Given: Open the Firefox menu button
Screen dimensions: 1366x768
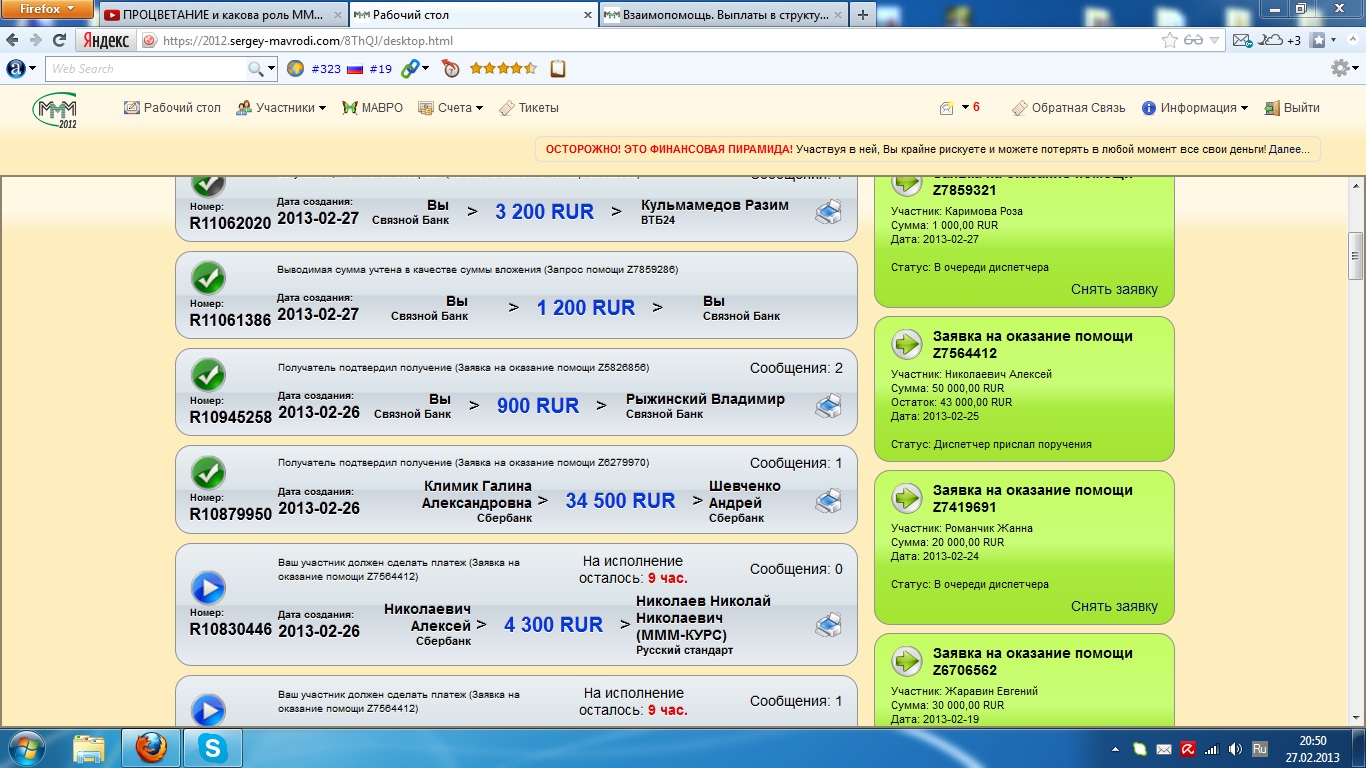Looking at the screenshot, I should point(47,9).
